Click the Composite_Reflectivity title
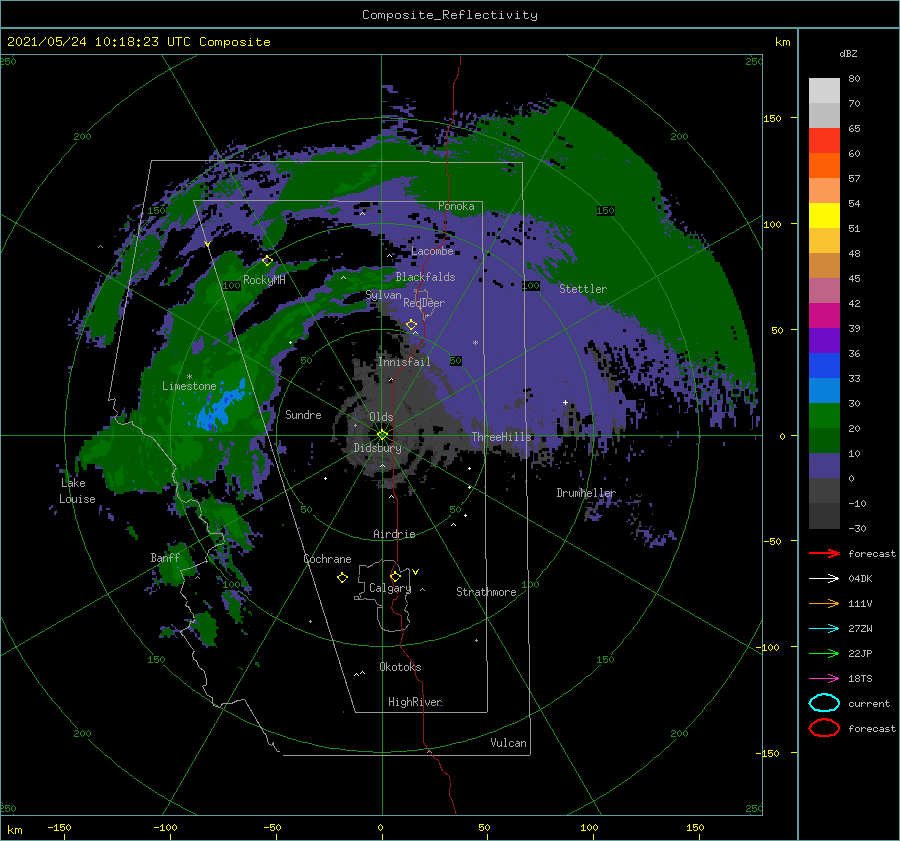This screenshot has height=841, width=900. pyautogui.click(x=449, y=15)
